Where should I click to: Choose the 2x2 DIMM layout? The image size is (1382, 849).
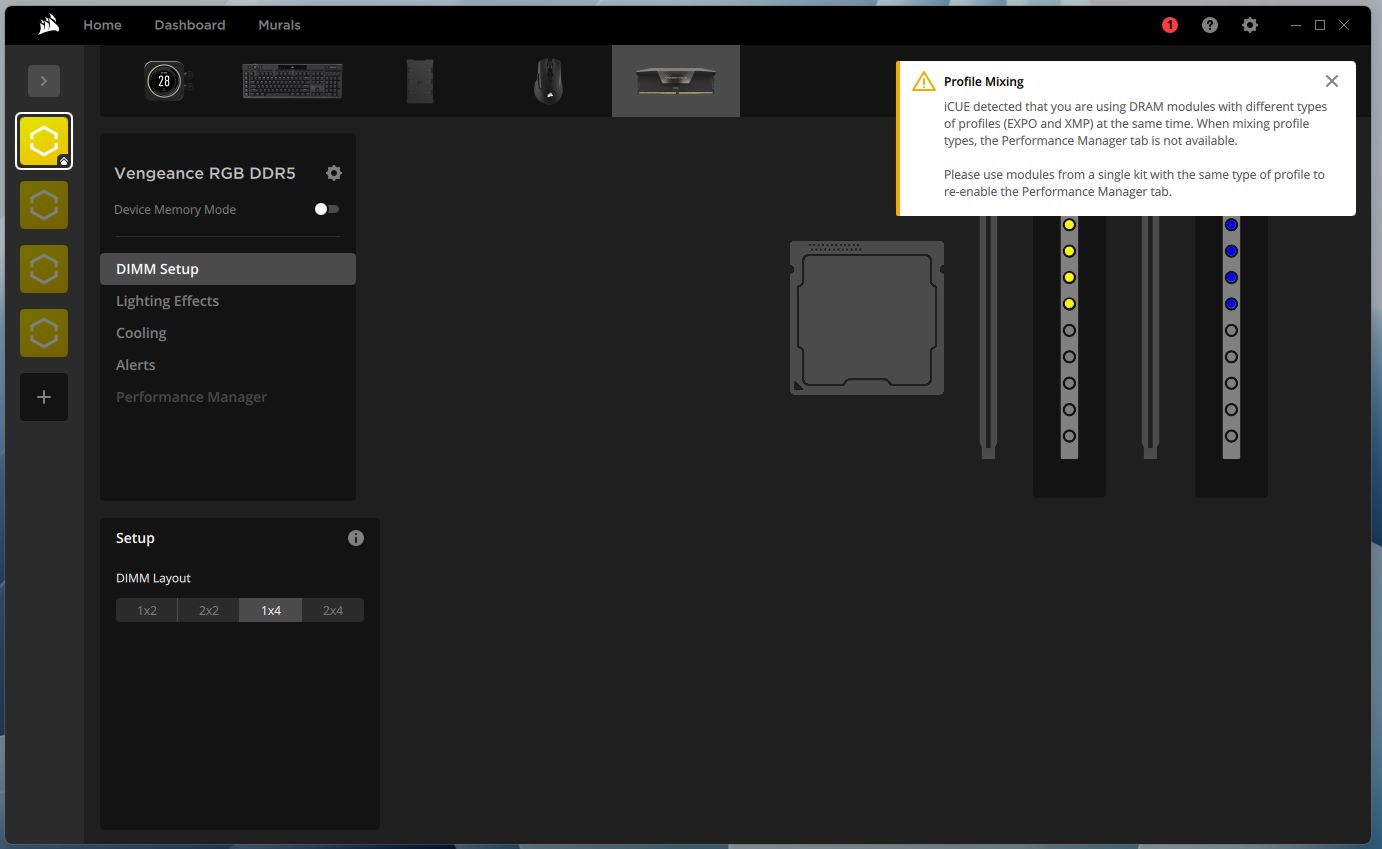coord(209,610)
